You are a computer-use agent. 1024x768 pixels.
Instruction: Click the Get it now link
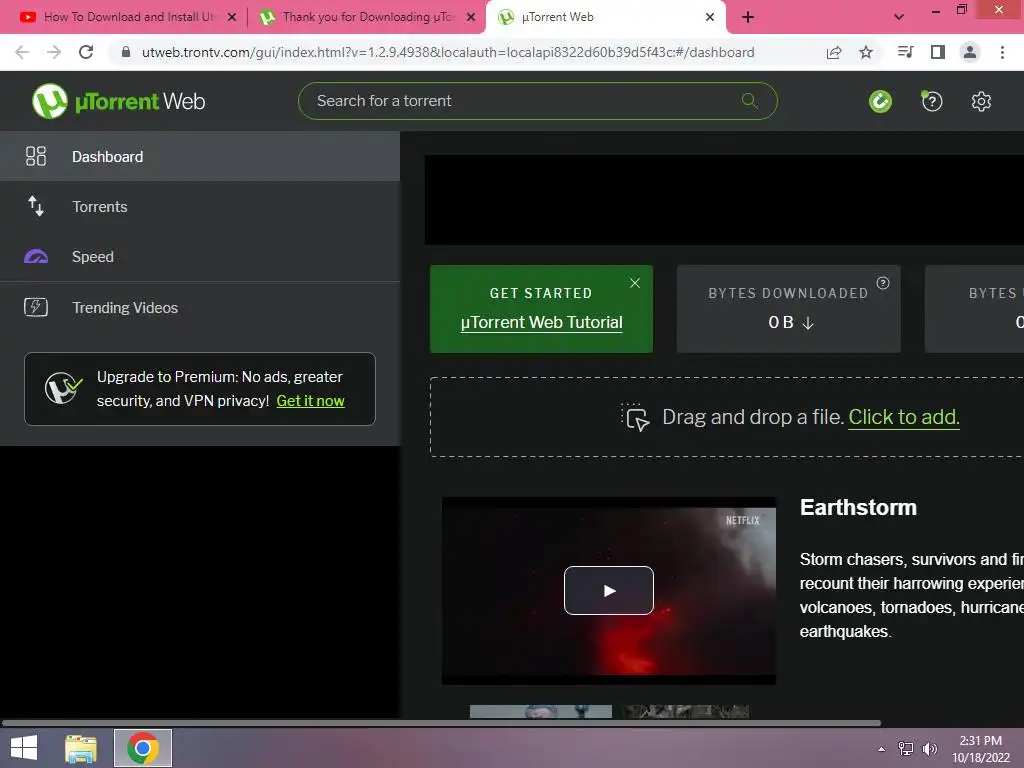[310, 401]
